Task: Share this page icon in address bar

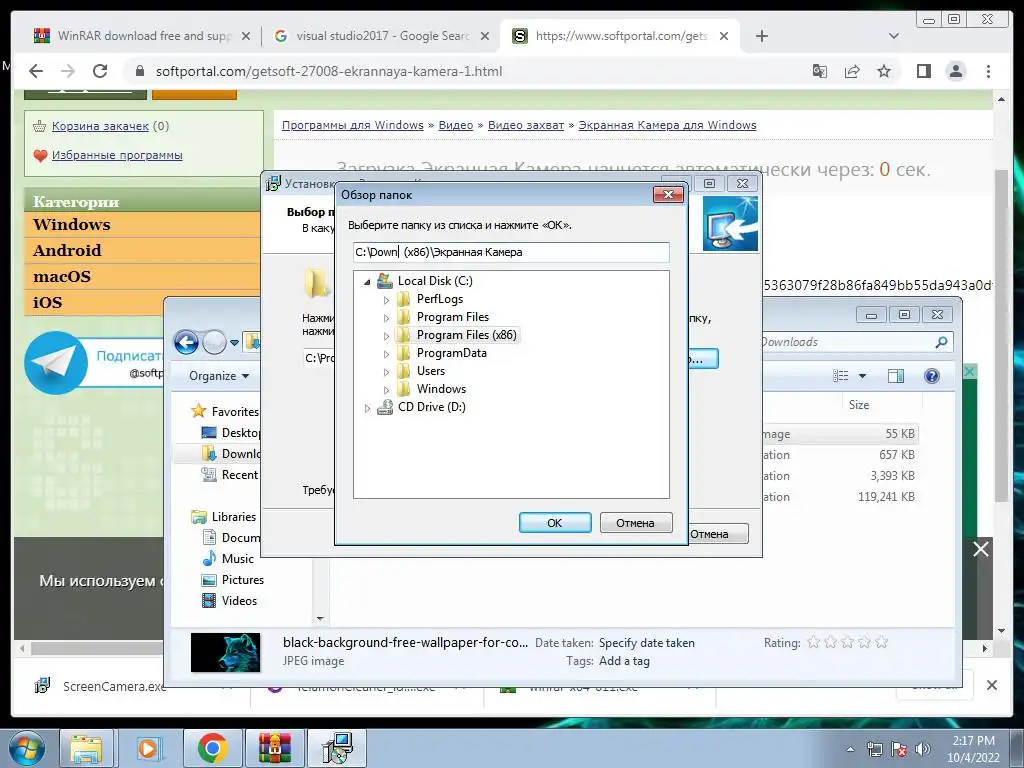Action: click(x=852, y=71)
